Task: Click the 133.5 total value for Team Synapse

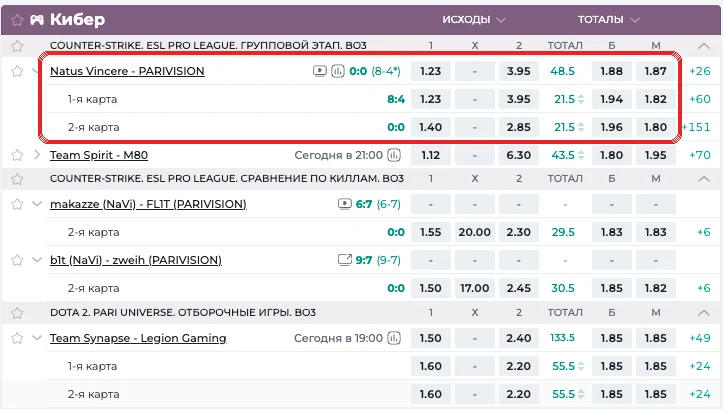Action: 563,338
